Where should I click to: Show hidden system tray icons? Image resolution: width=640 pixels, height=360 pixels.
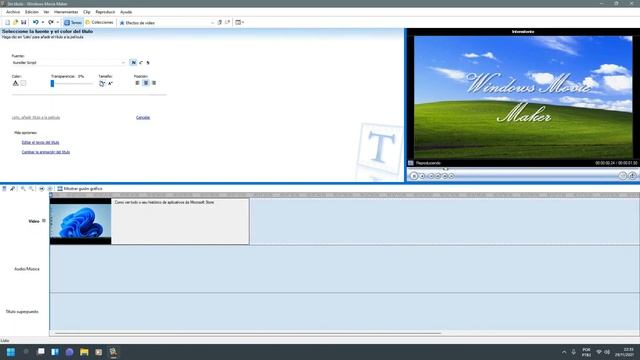pos(564,352)
